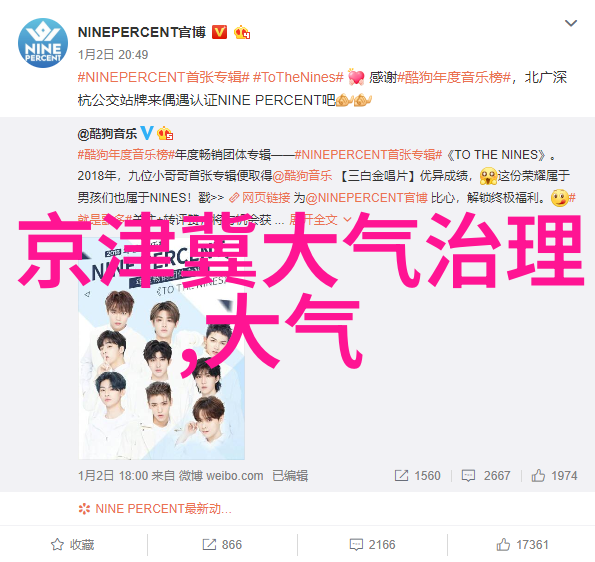595x562 pixels.
Task: Open the TO THE NINES album image
Action: click(x=162, y=348)
